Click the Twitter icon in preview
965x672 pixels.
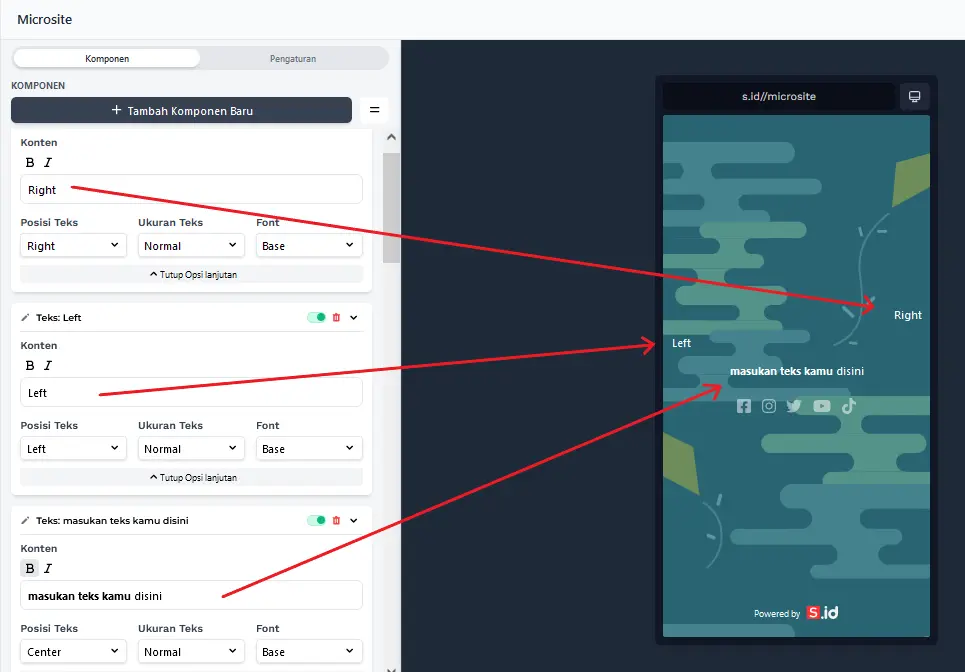coord(794,406)
